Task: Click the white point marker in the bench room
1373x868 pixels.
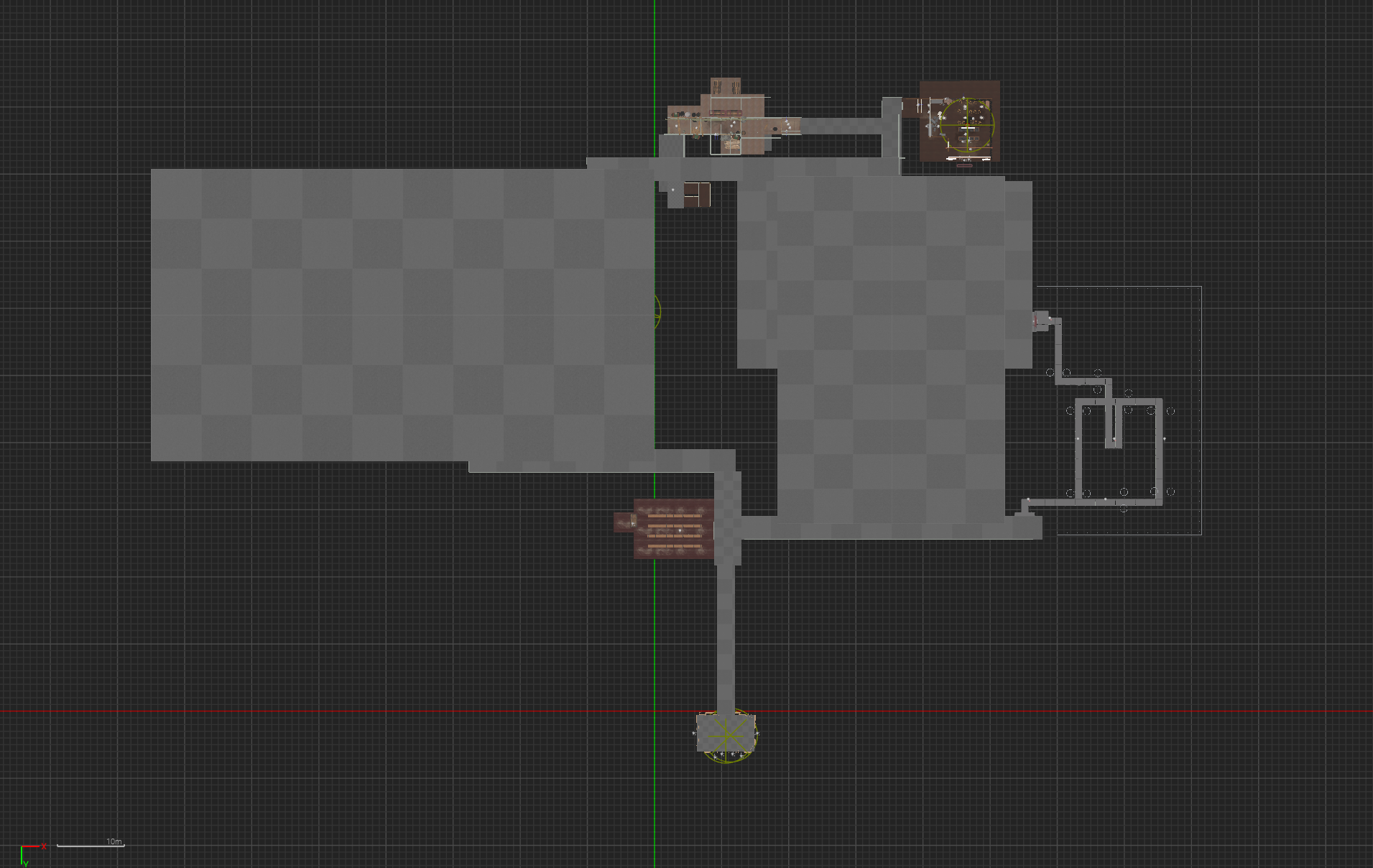Action: click(x=680, y=530)
